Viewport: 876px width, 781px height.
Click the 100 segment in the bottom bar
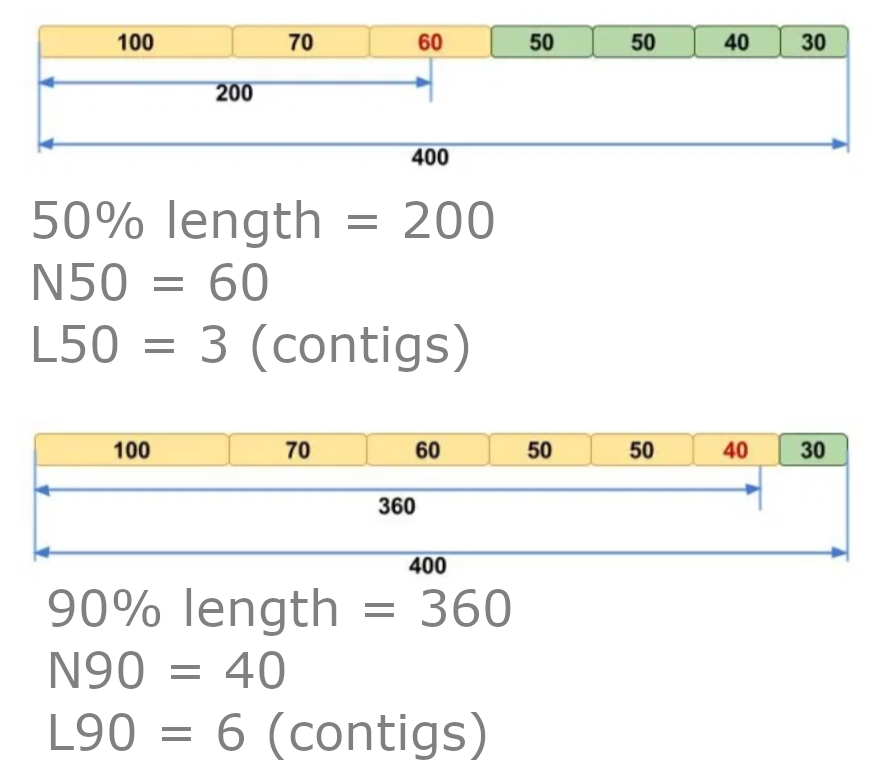tap(131, 450)
